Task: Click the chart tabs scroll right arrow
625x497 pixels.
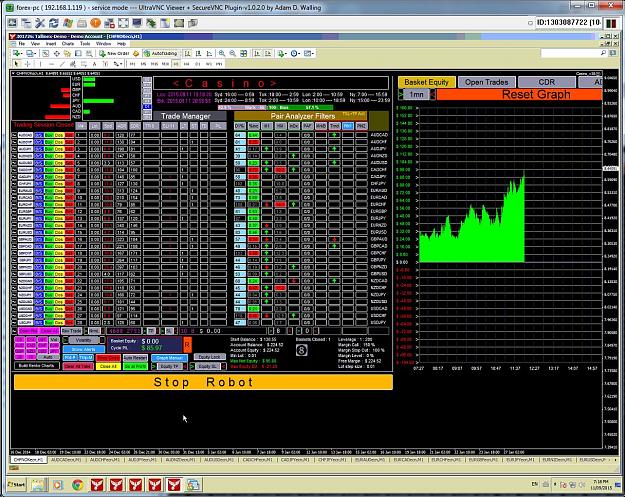Action: pyautogui.click(x=616, y=460)
